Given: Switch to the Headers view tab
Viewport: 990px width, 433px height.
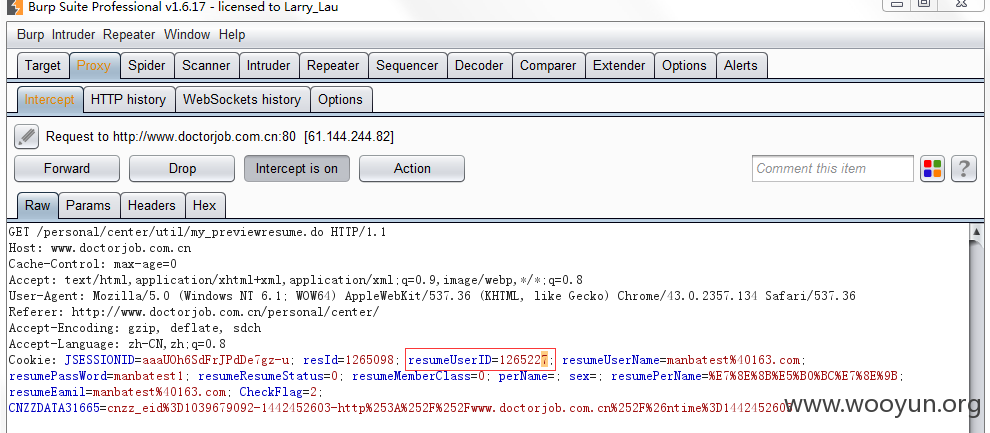Looking at the screenshot, I should pyautogui.click(x=152, y=206).
